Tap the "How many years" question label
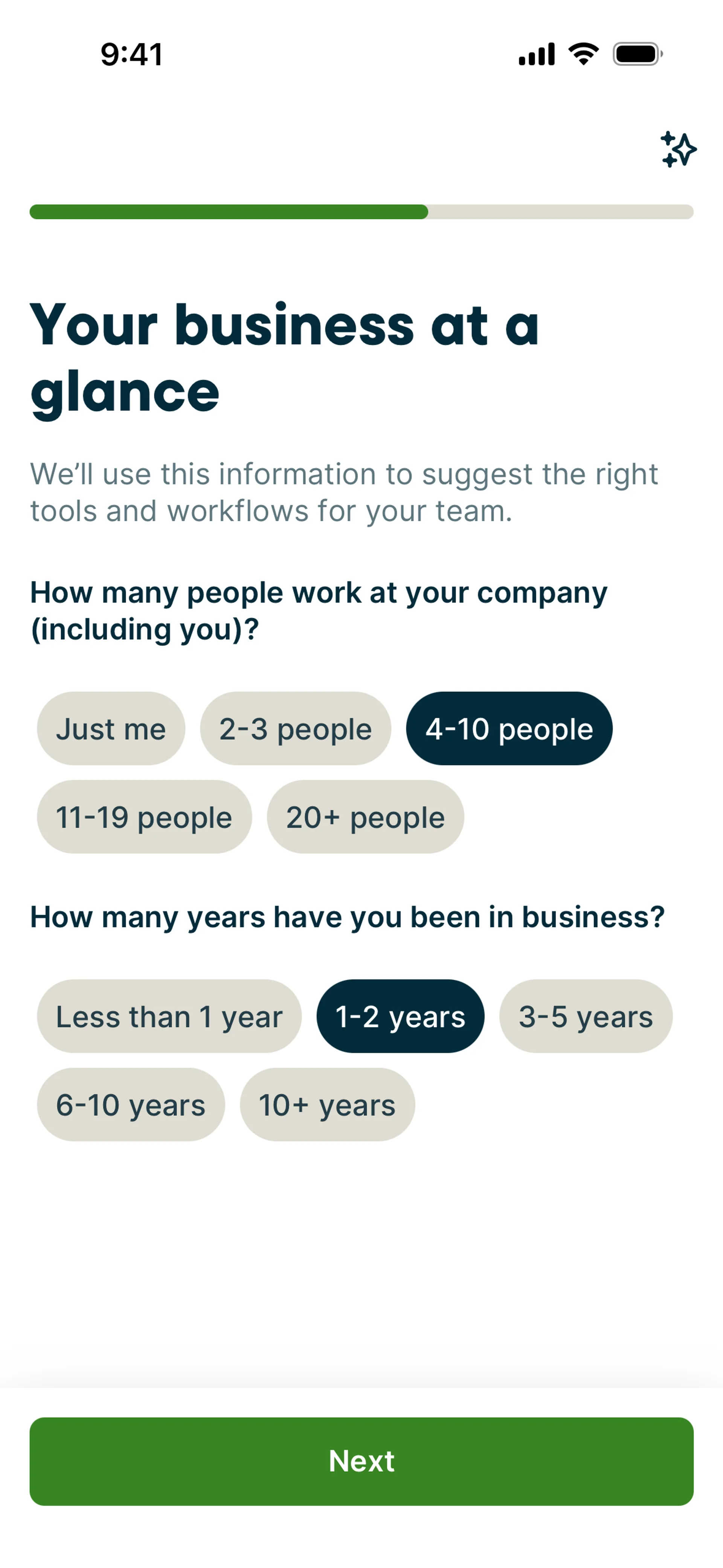The height and width of the screenshot is (1568, 723). (347, 917)
